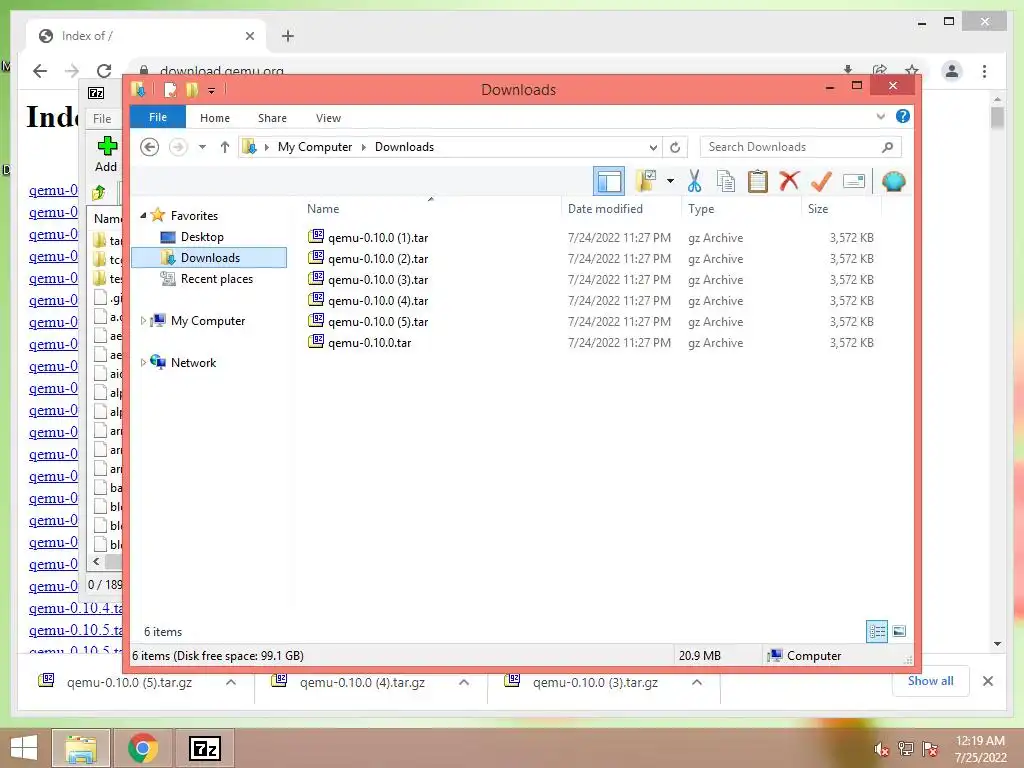Click the blue shell icon in toolbar
The width and height of the screenshot is (1024, 768).
click(893, 181)
